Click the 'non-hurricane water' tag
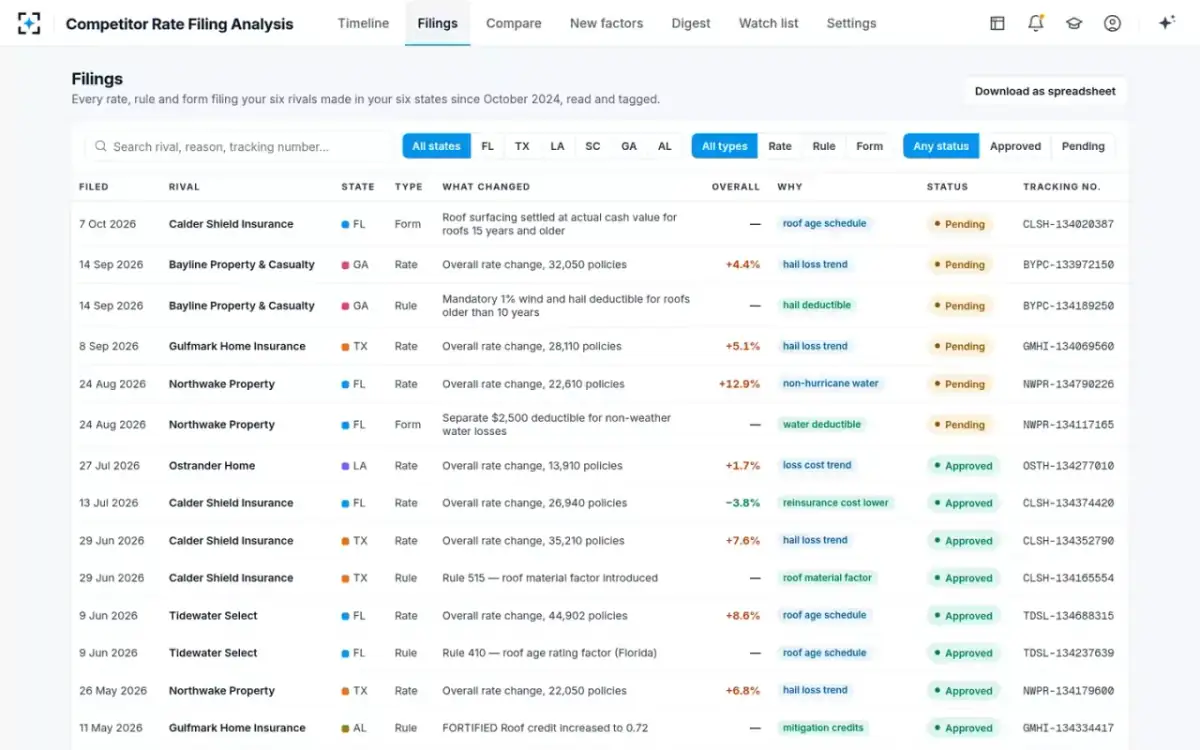 click(x=830, y=384)
